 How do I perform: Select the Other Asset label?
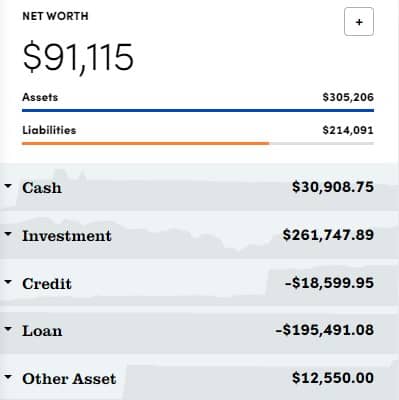coord(69,379)
